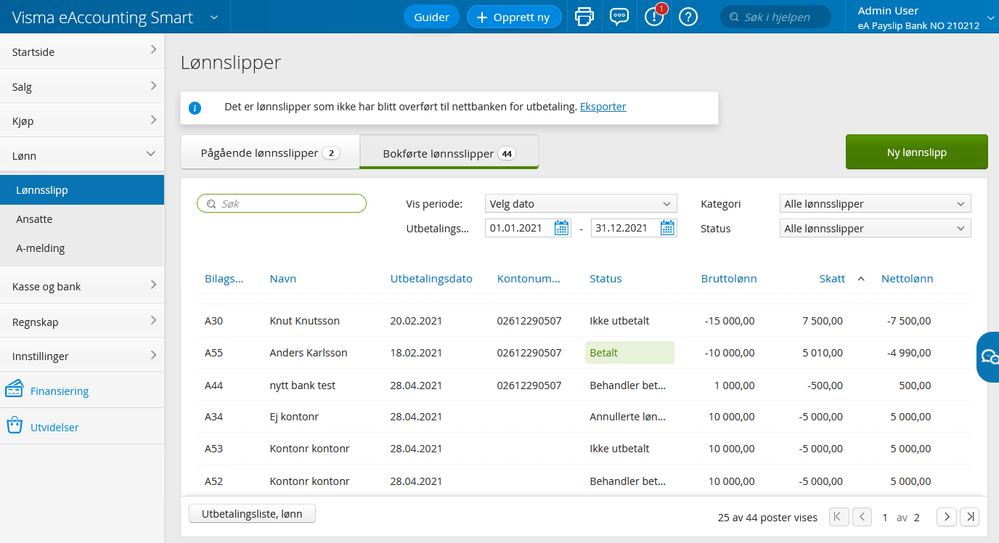Expand the Innstillinger menu

82,356
